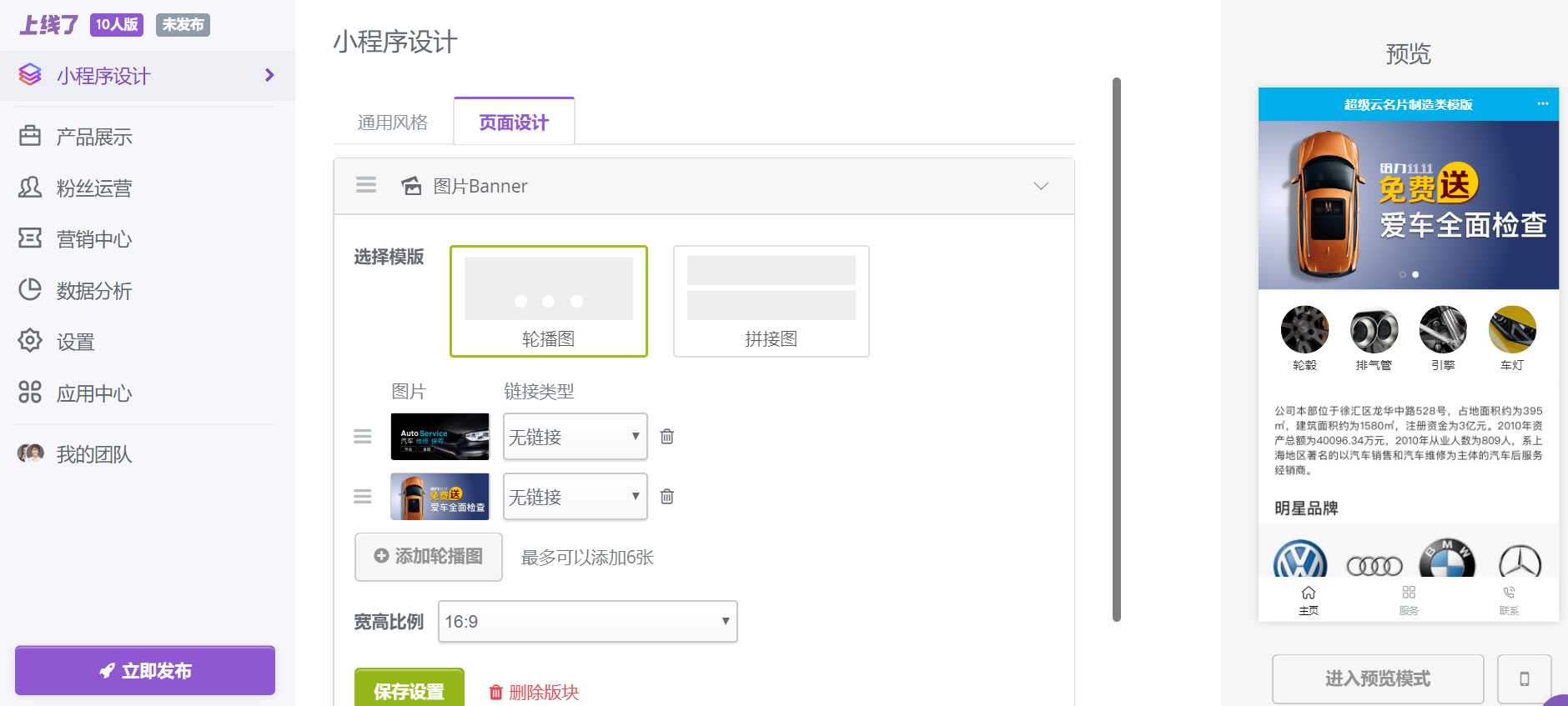Click the 轮毂 category icon in preview
Viewport: 1568px width, 706px height.
[x=1304, y=329]
